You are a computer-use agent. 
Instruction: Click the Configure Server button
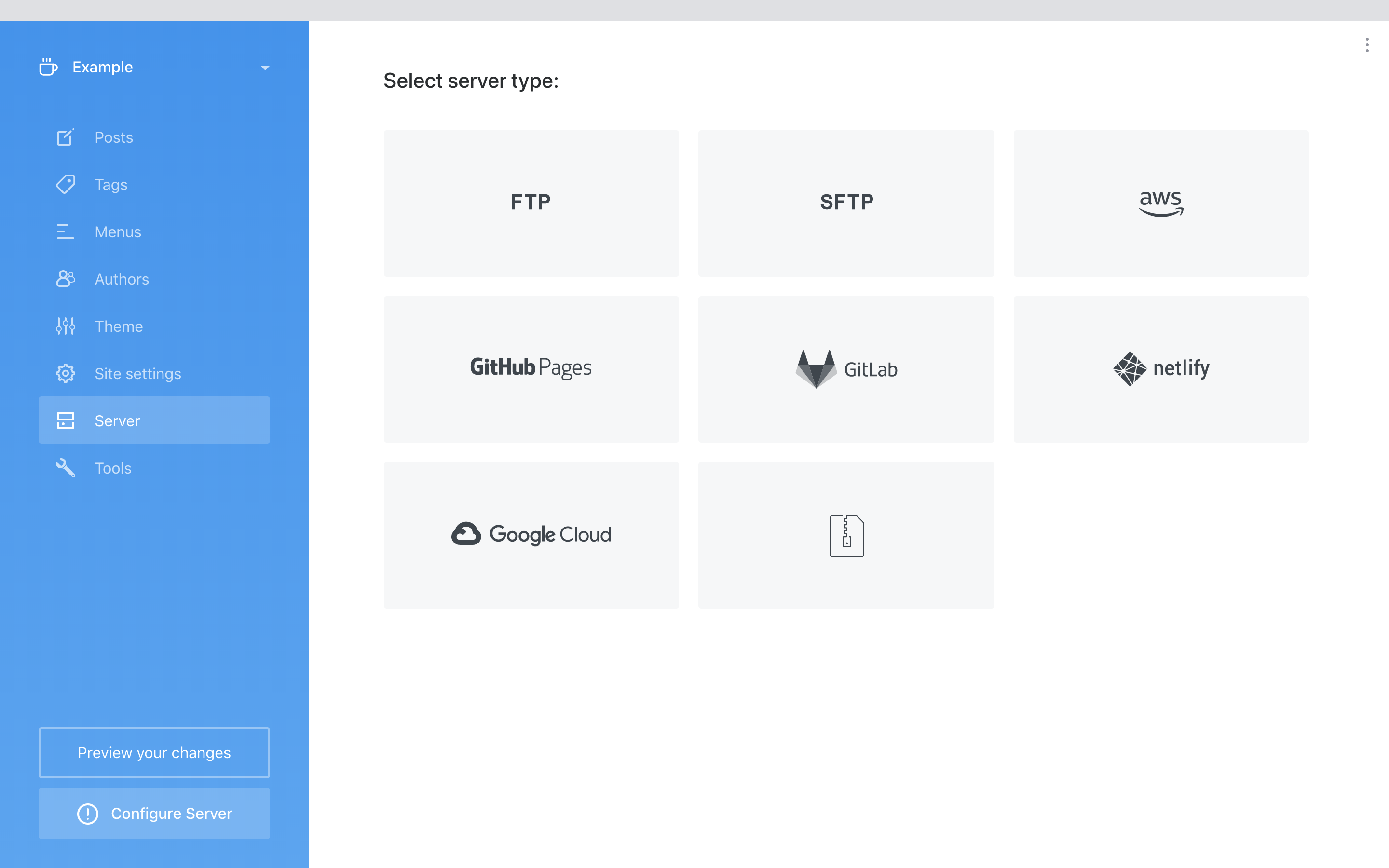[154, 814]
